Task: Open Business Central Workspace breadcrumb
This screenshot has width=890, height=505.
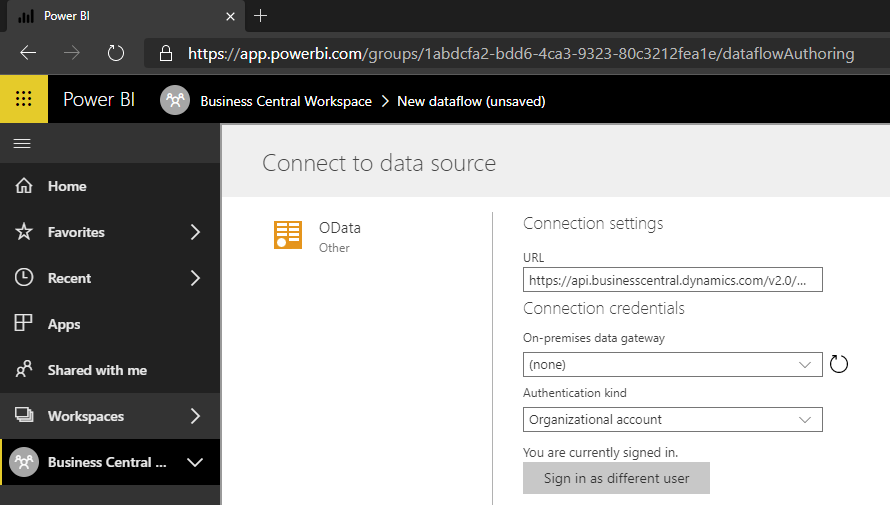Action: point(286,101)
